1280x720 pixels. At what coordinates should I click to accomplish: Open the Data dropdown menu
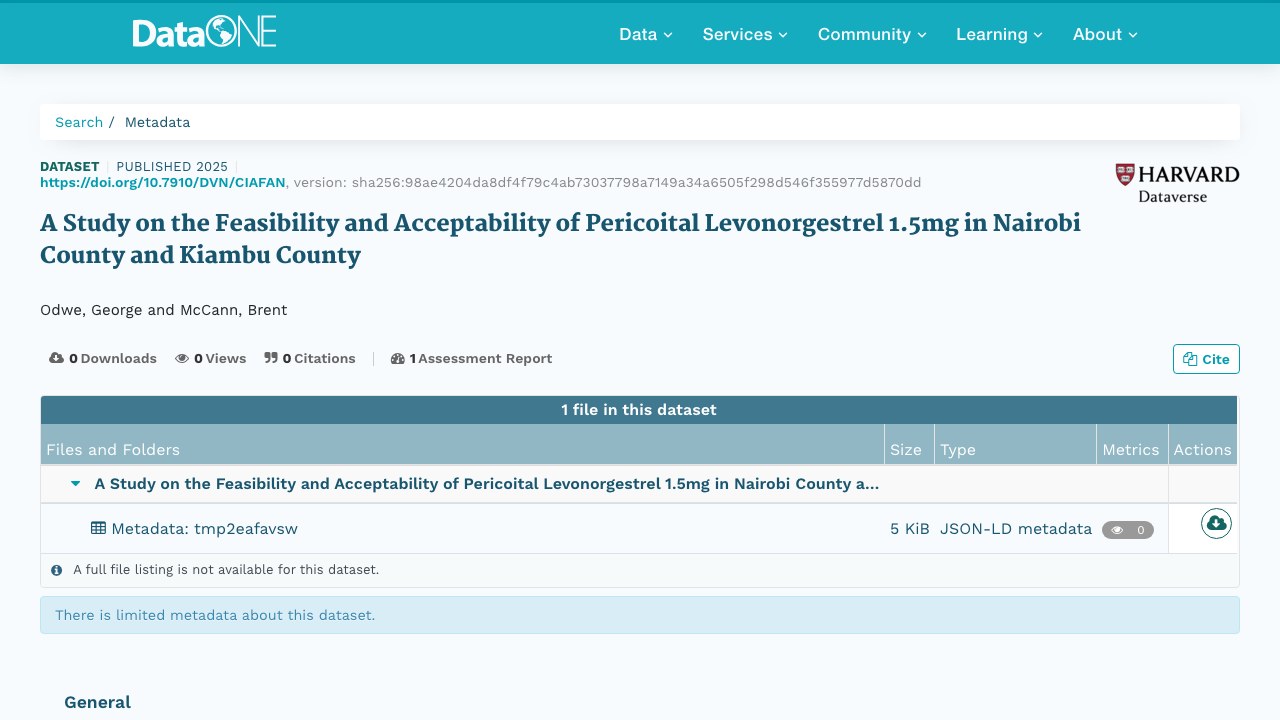pyautogui.click(x=646, y=34)
